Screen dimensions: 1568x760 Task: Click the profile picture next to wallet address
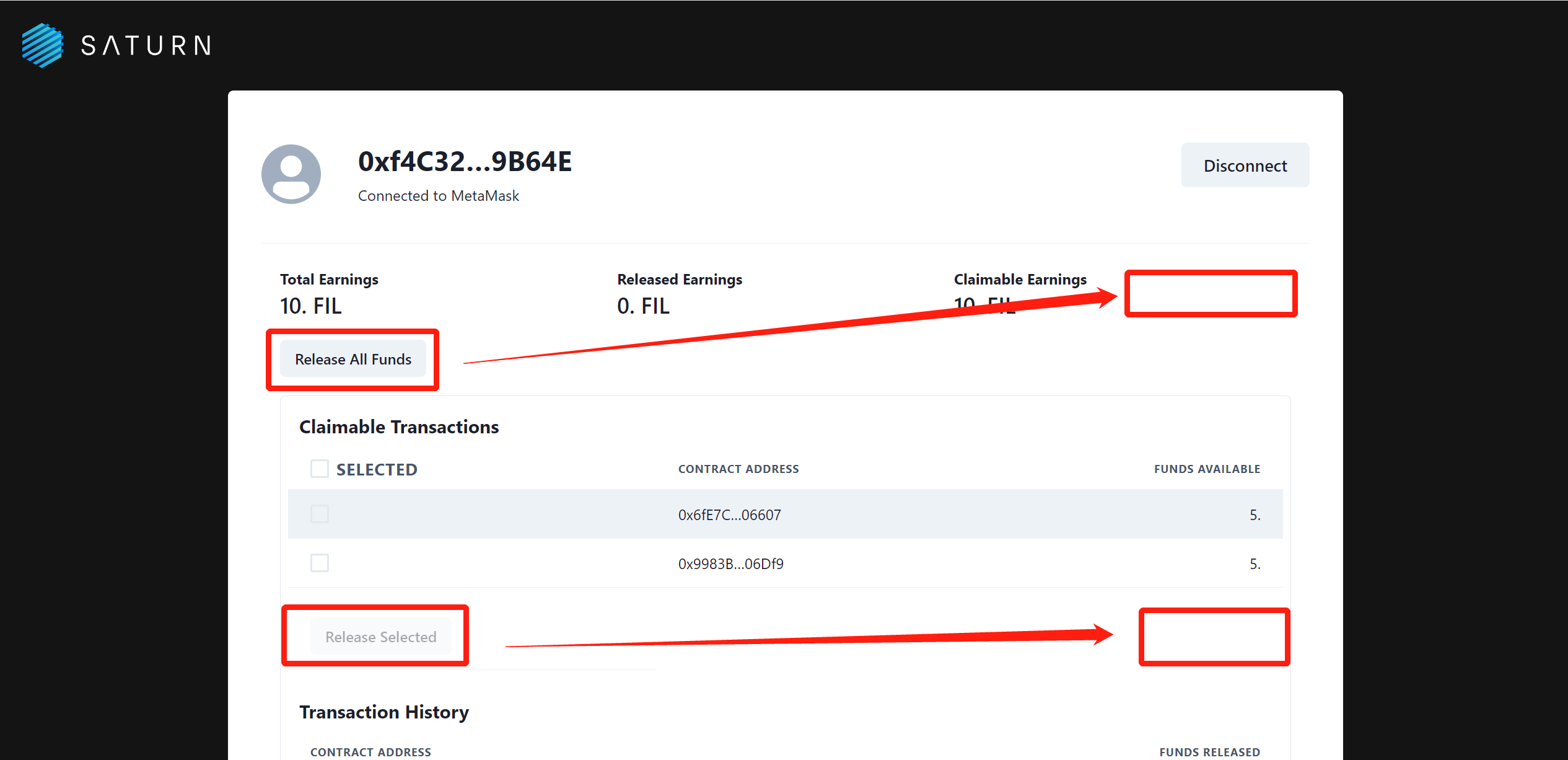[291, 175]
